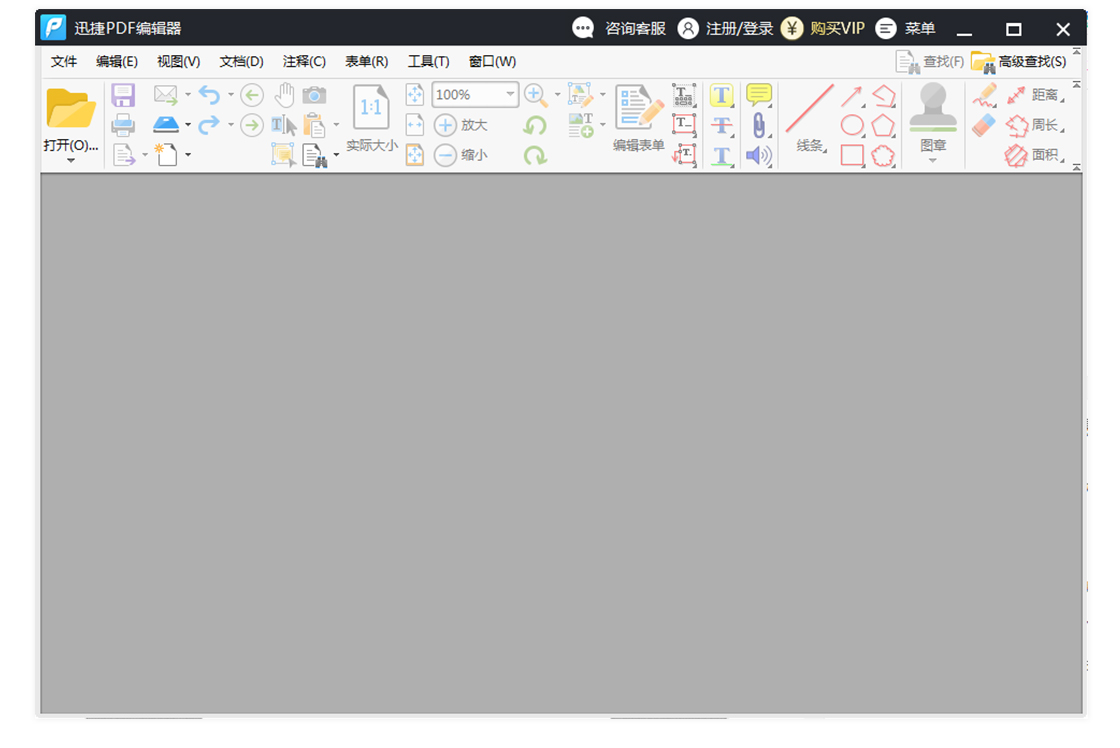
Task: Select the oval shape tool
Action: tap(852, 125)
